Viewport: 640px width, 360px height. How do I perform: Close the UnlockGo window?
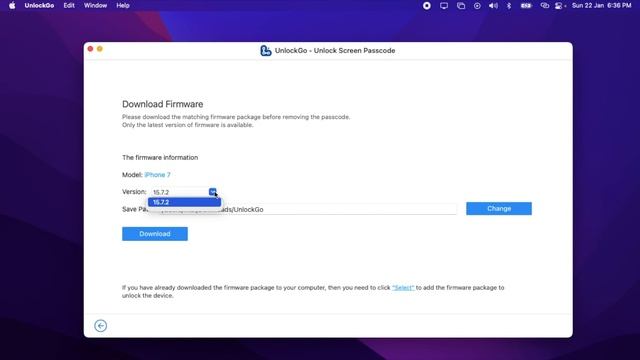pos(90,49)
